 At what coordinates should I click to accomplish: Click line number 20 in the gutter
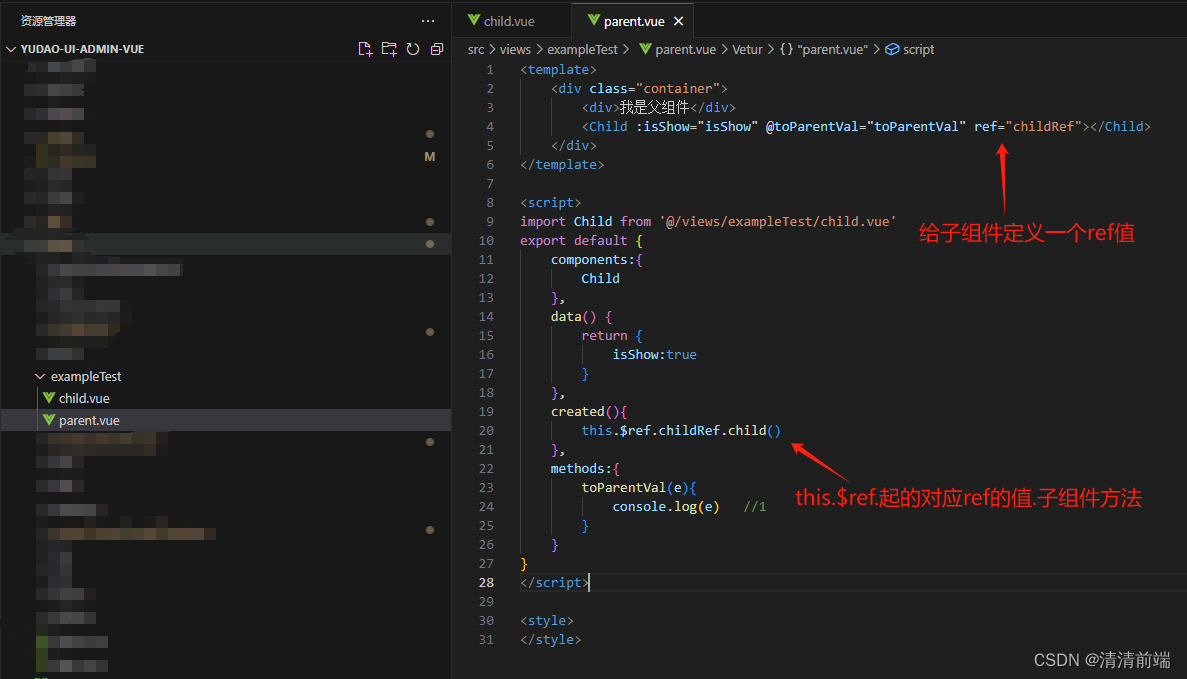486,431
